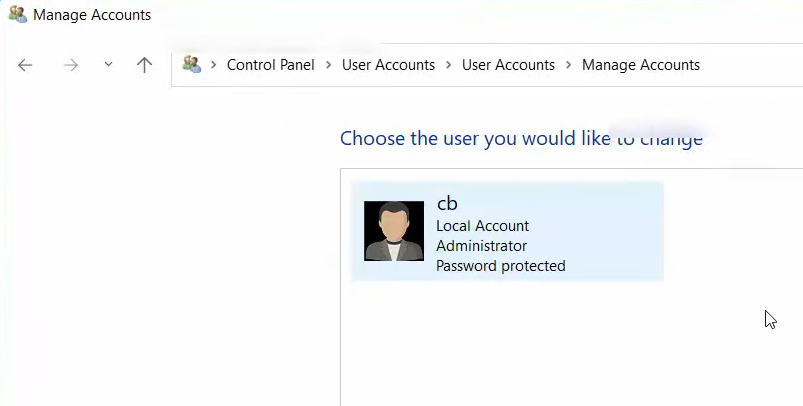
Task: Expand the chevron before Control Panel
Action: click(214, 65)
